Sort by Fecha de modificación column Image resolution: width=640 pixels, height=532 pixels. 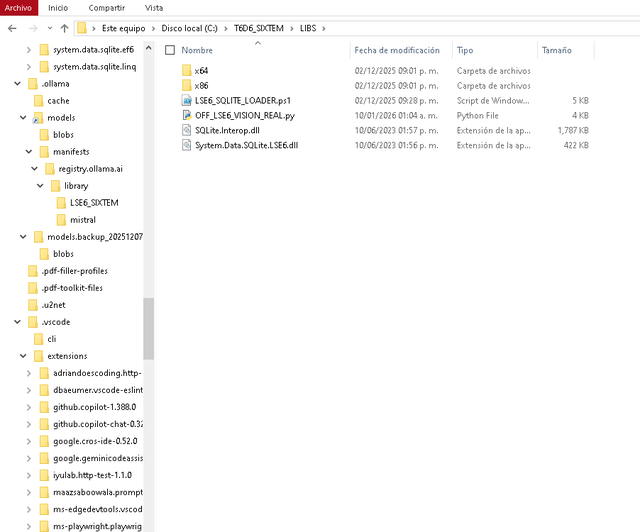point(397,50)
